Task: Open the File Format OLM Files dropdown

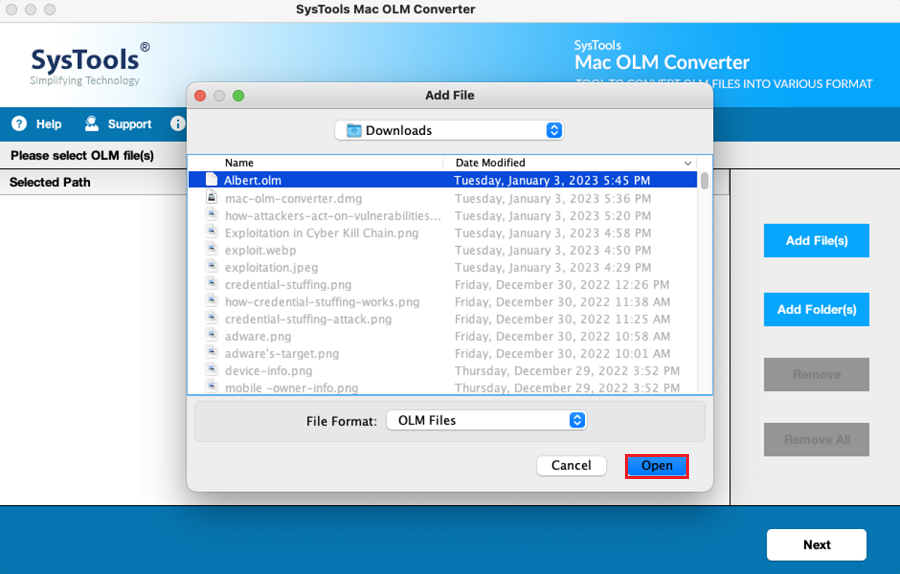Action: tap(486, 420)
